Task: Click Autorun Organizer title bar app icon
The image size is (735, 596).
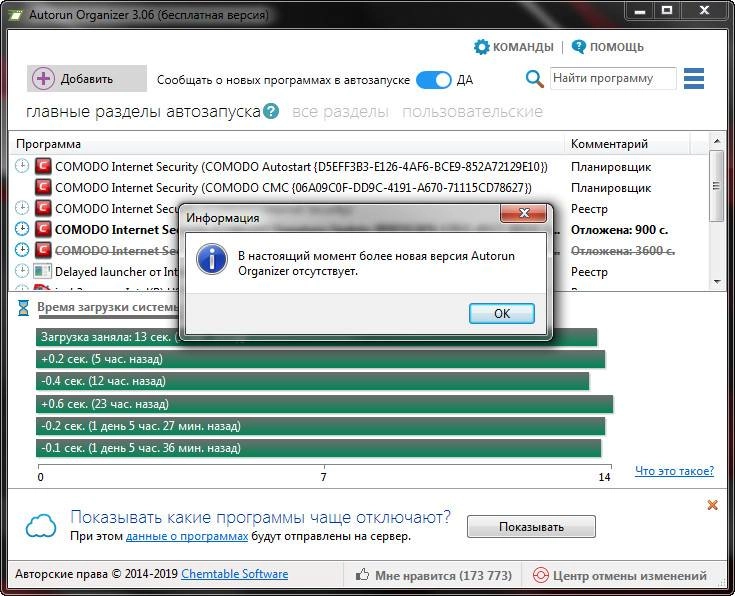Action: point(15,15)
